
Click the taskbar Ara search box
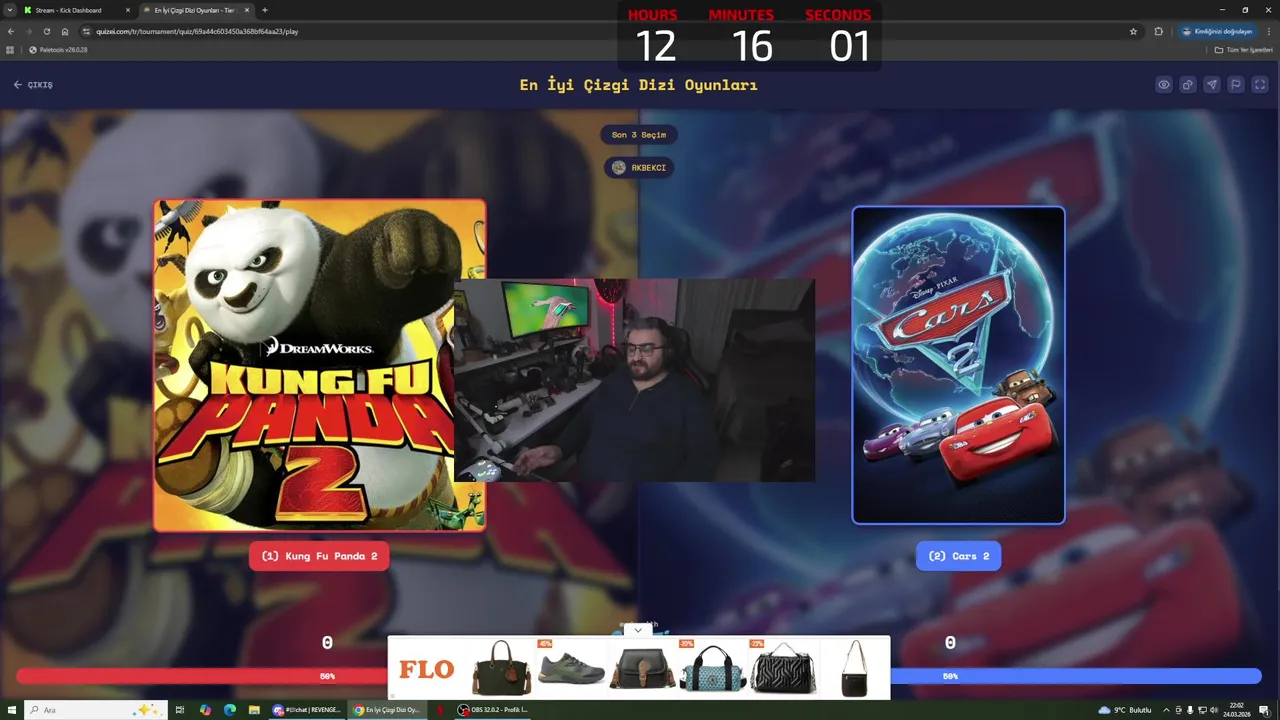pyautogui.click(x=95, y=710)
